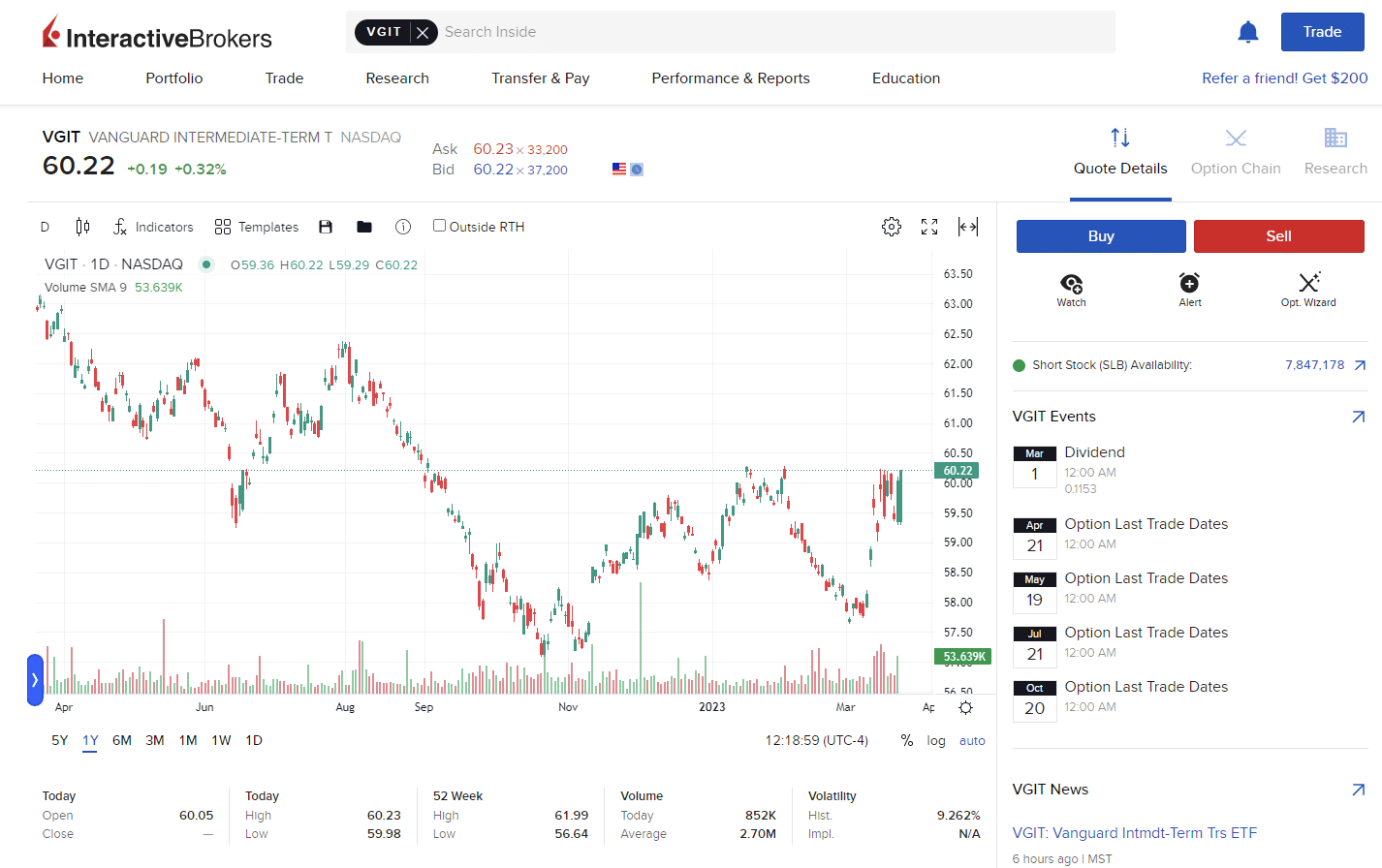
Task: Show chart info icon
Action: pyautogui.click(x=403, y=227)
